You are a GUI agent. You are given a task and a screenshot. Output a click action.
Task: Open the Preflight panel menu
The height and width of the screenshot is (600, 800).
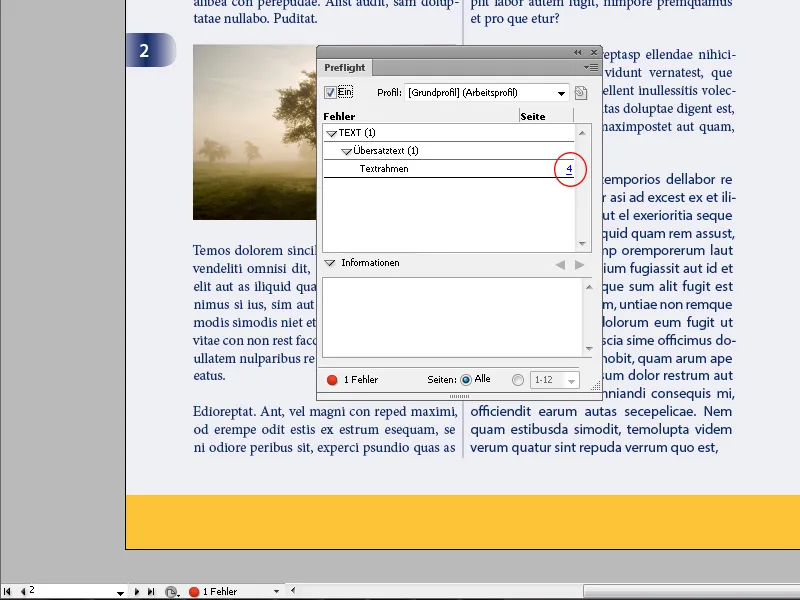(x=589, y=67)
